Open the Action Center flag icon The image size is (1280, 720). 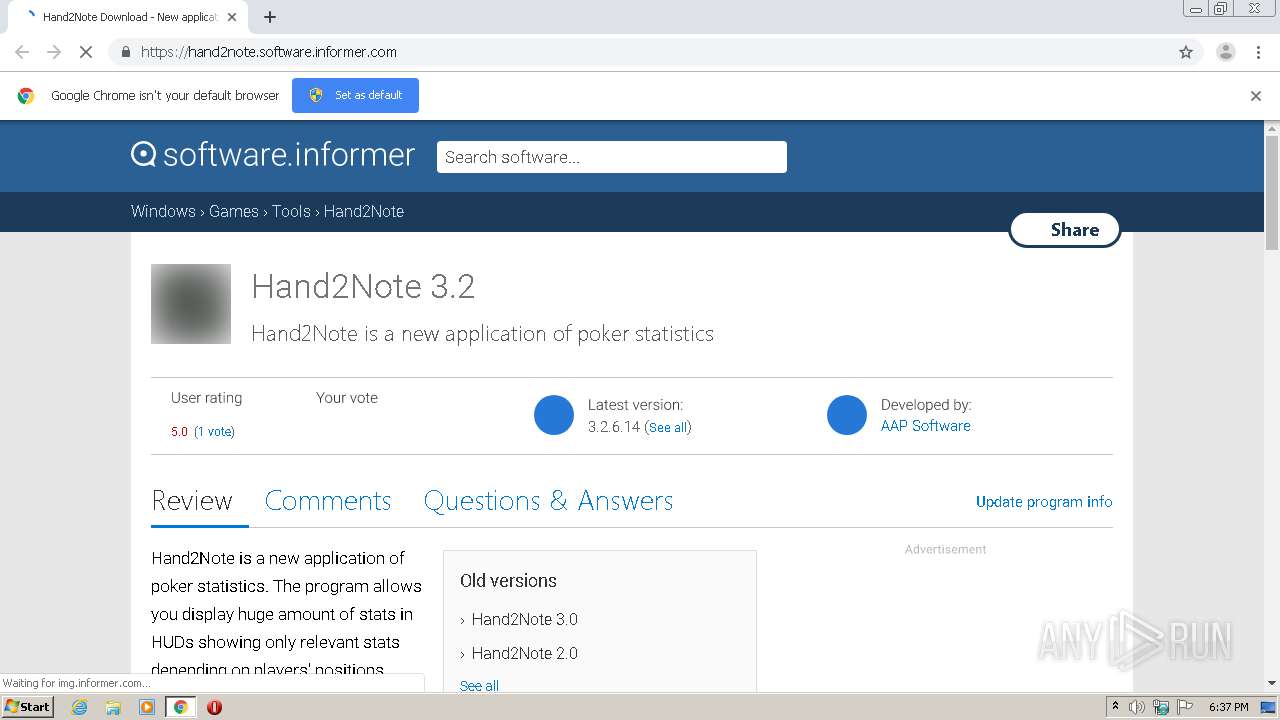pyautogui.click(x=1185, y=707)
